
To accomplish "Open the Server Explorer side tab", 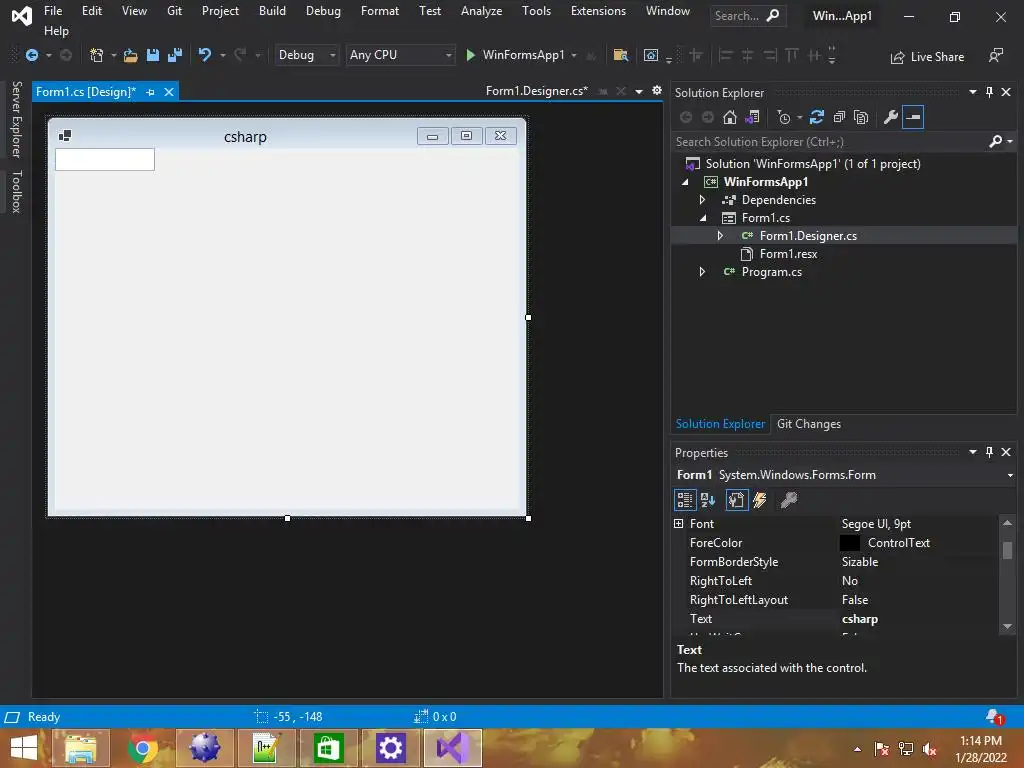I will click(x=17, y=120).
